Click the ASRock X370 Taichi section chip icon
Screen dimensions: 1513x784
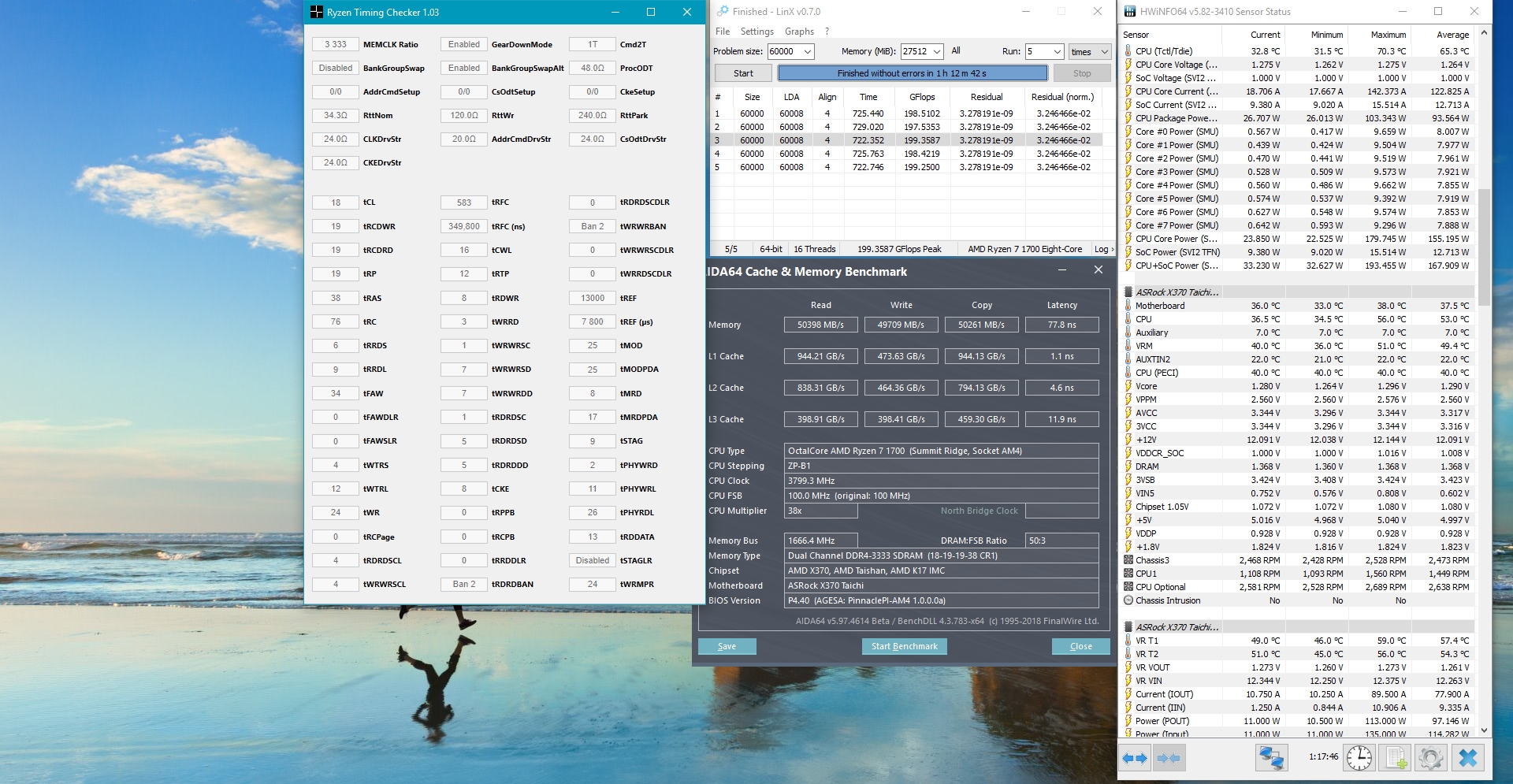(1128, 292)
